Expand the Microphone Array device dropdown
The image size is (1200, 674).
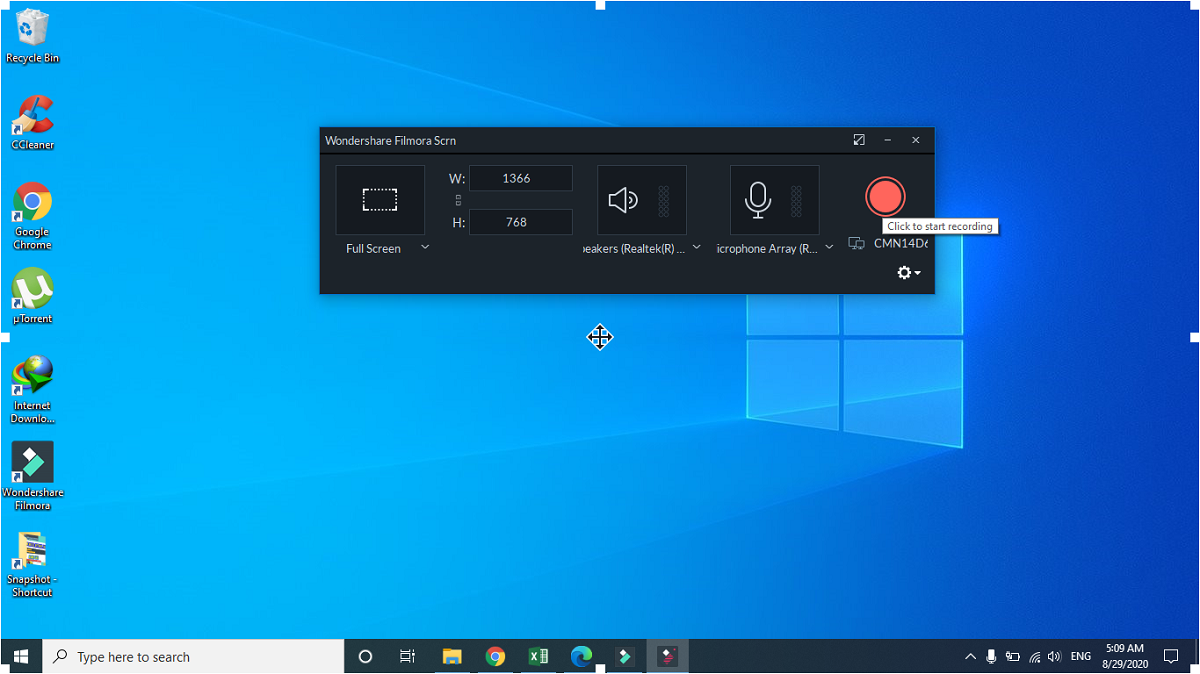pyautogui.click(x=829, y=247)
